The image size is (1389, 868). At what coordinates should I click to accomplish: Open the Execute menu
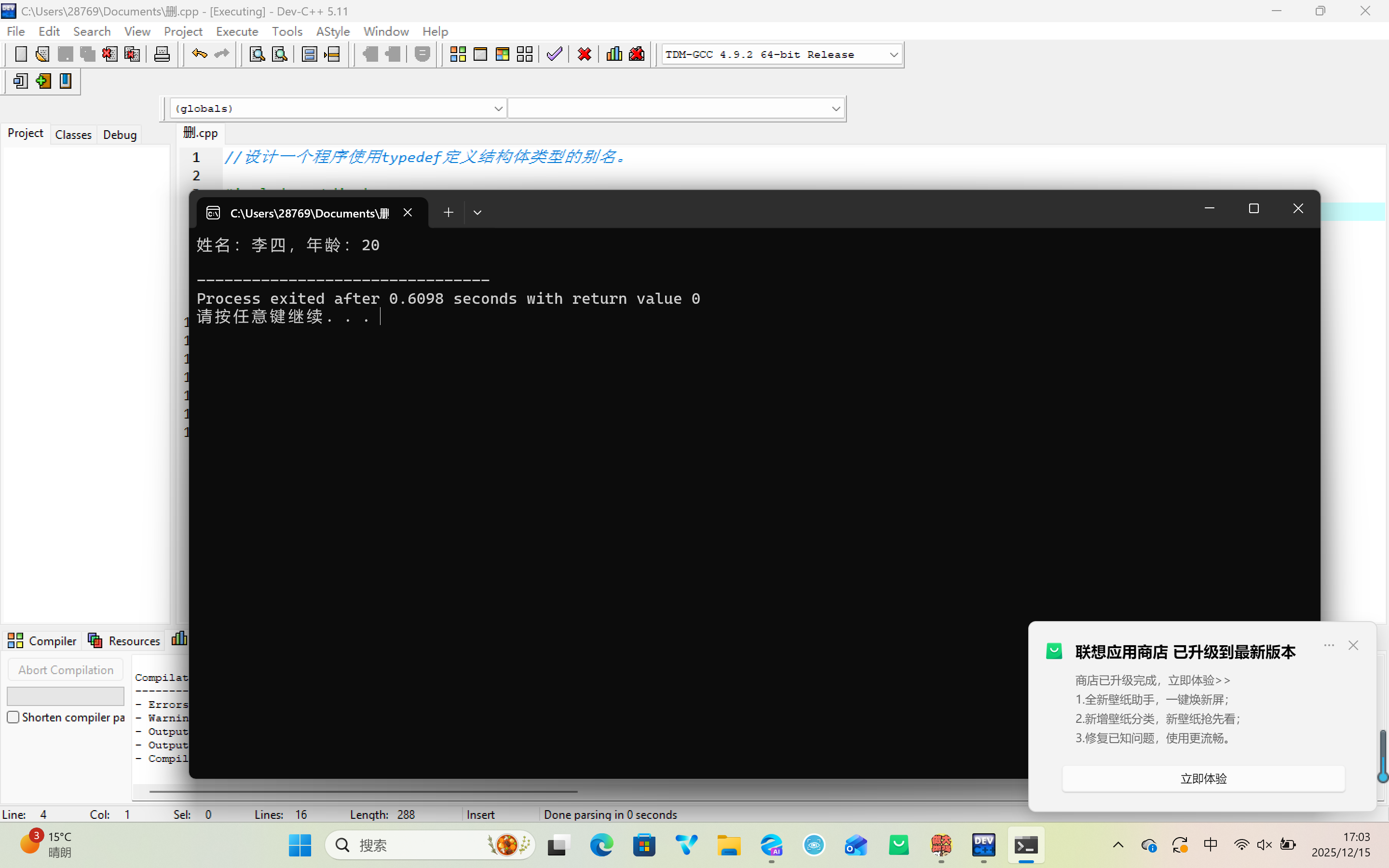coord(236,31)
